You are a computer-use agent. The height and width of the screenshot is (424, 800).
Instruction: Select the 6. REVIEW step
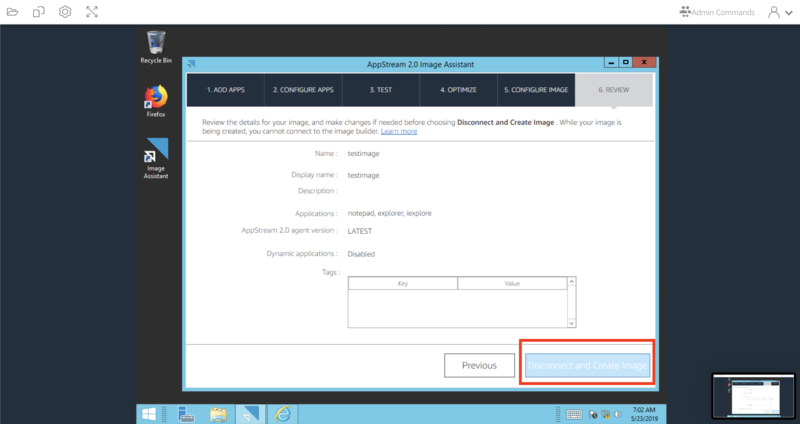point(614,90)
